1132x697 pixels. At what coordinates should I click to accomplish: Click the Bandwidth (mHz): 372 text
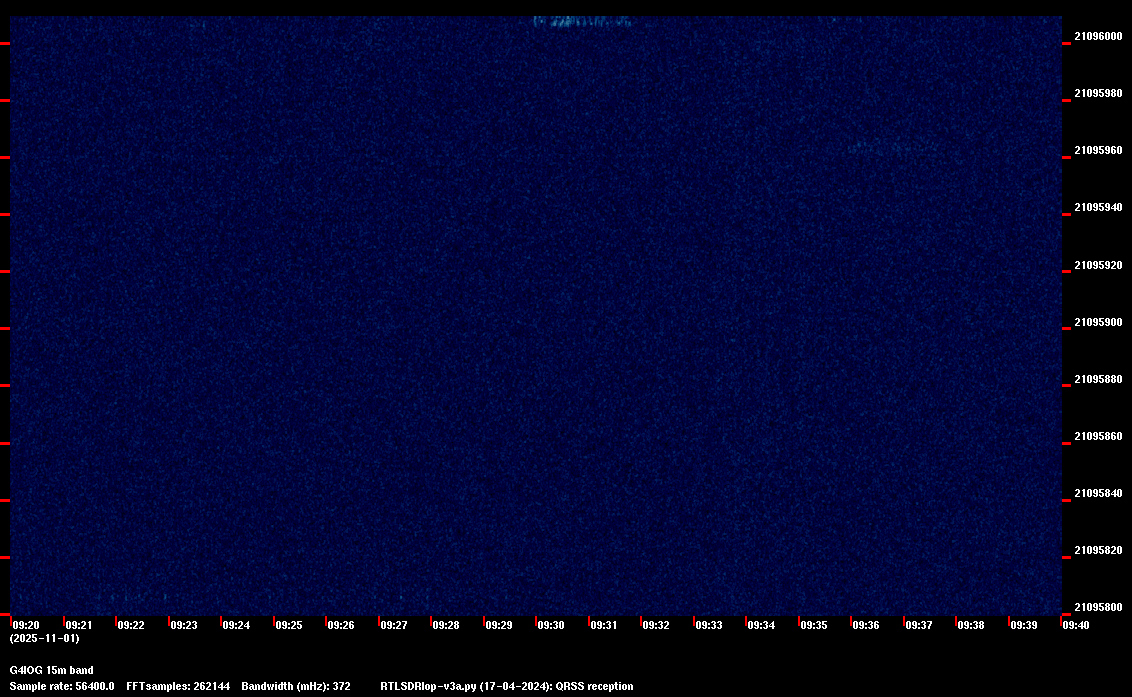[x=296, y=686]
